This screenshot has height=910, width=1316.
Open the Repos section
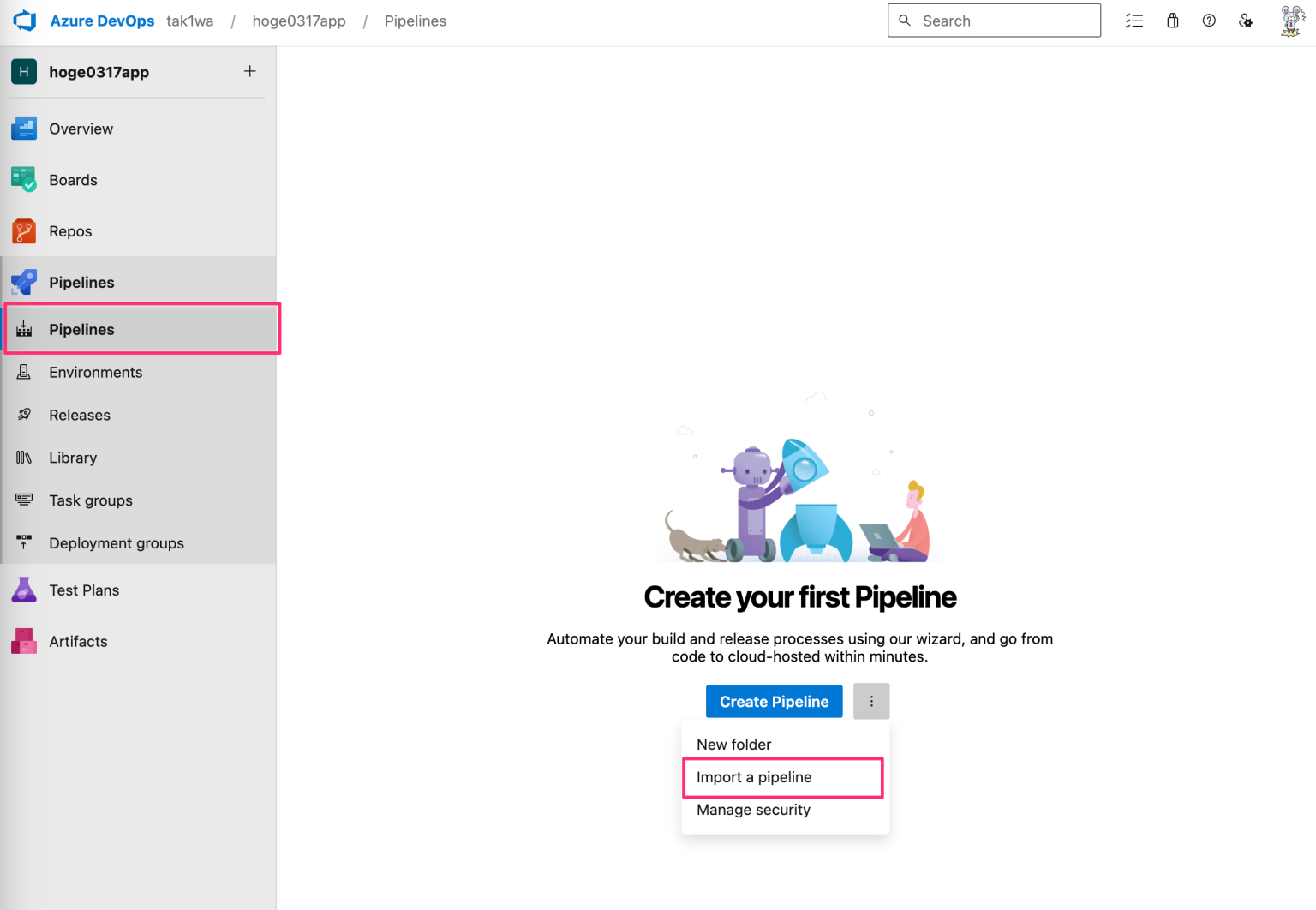(70, 230)
